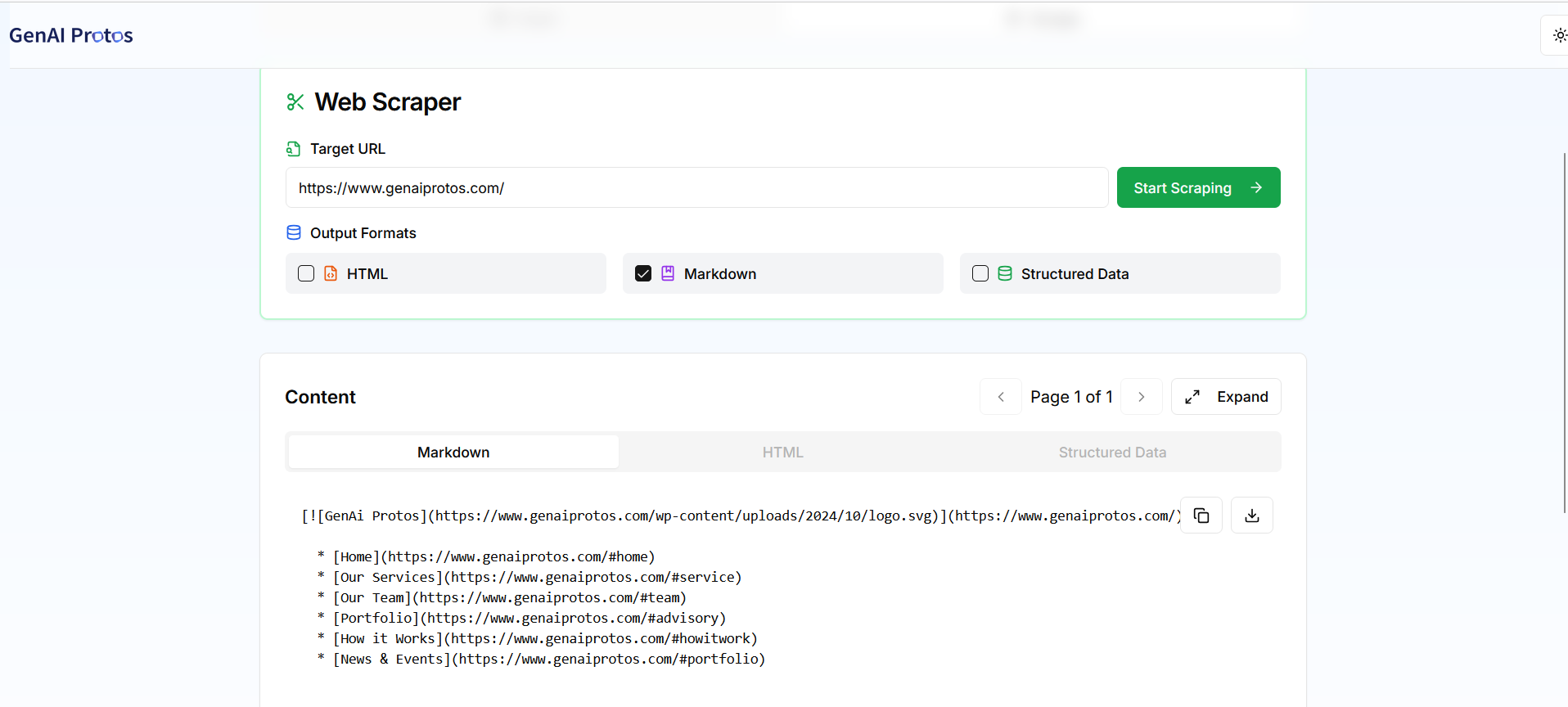
Task: Click the [Home] markdown line
Action: click(x=486, y=556)
